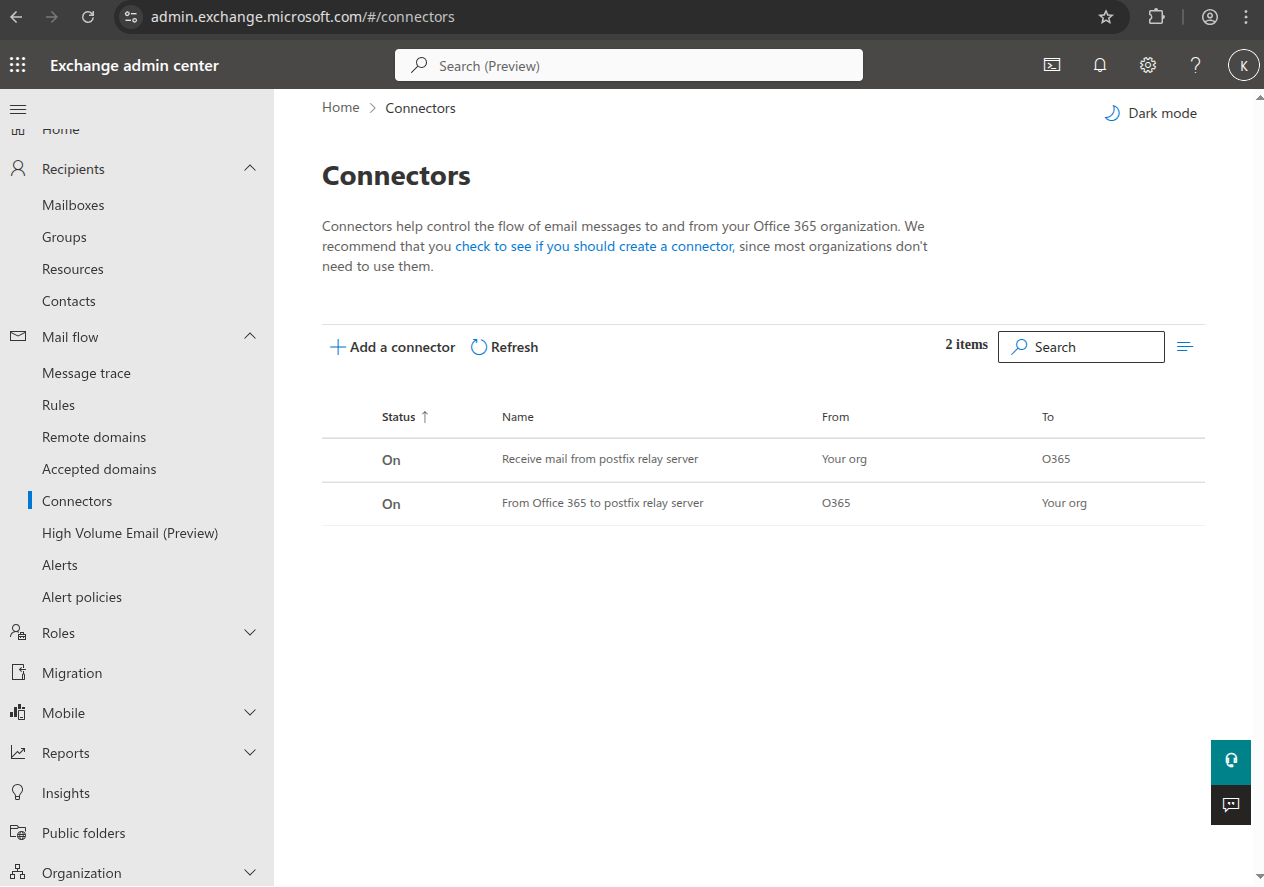Collapse navigation with hamburger icon
Viewport: 1264px width, 887px height.
point(18,108)
